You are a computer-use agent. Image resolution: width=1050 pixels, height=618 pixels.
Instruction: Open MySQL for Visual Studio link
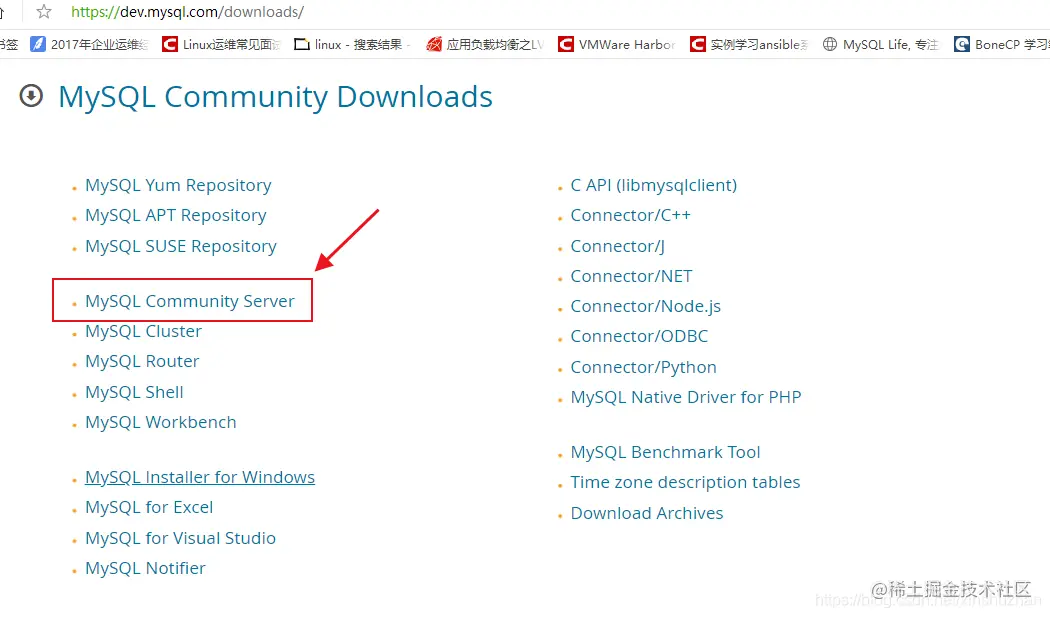180,538
